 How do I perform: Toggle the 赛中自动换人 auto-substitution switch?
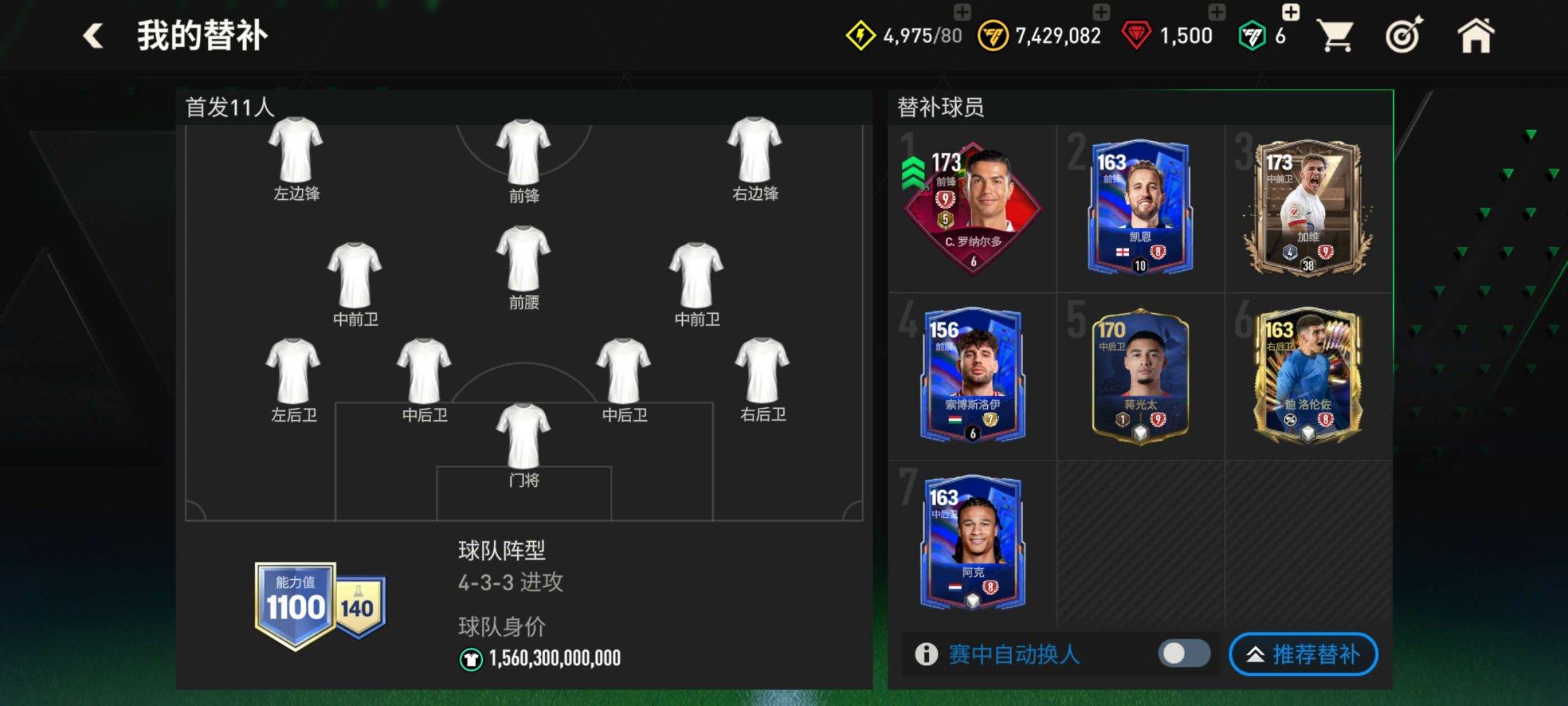pos(1184,654)
